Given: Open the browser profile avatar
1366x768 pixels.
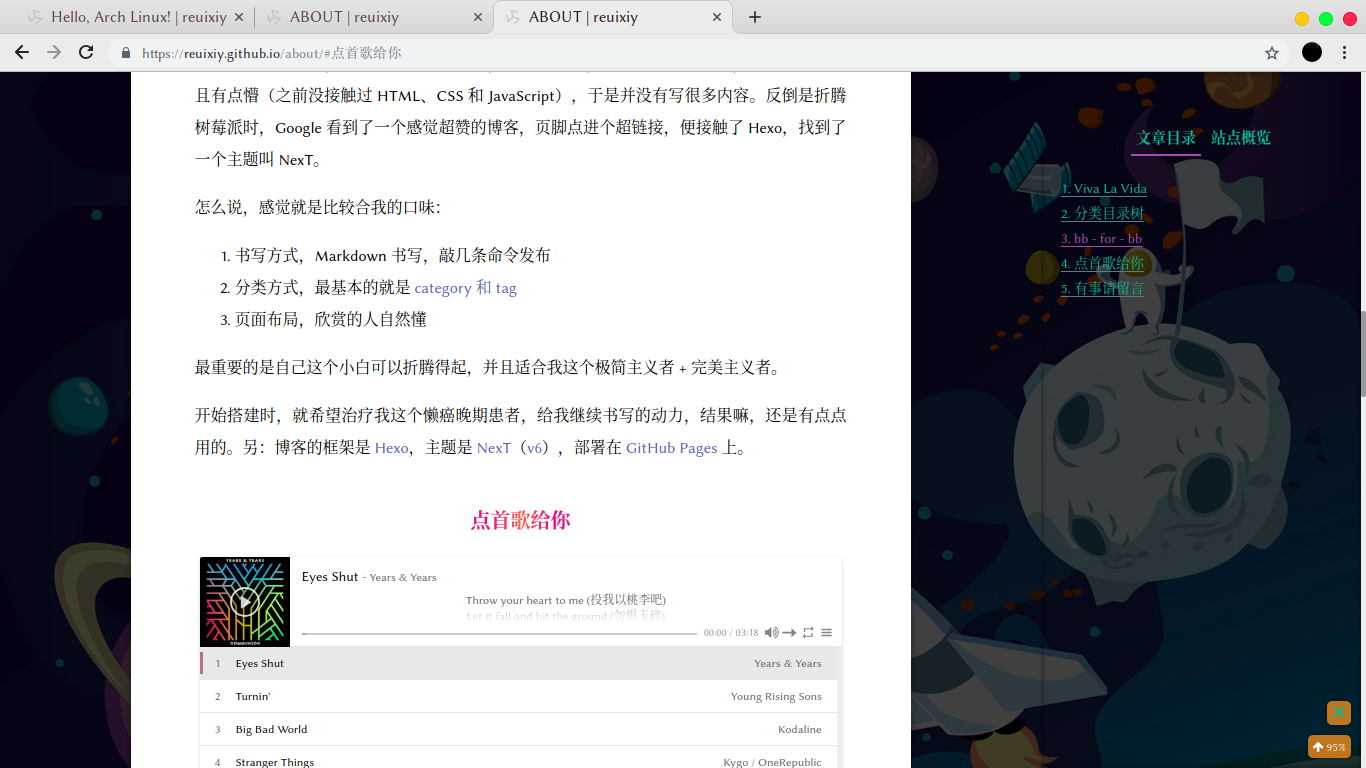Looking at the screenshot, I should pyautogui.click(x=1312, y=53).
